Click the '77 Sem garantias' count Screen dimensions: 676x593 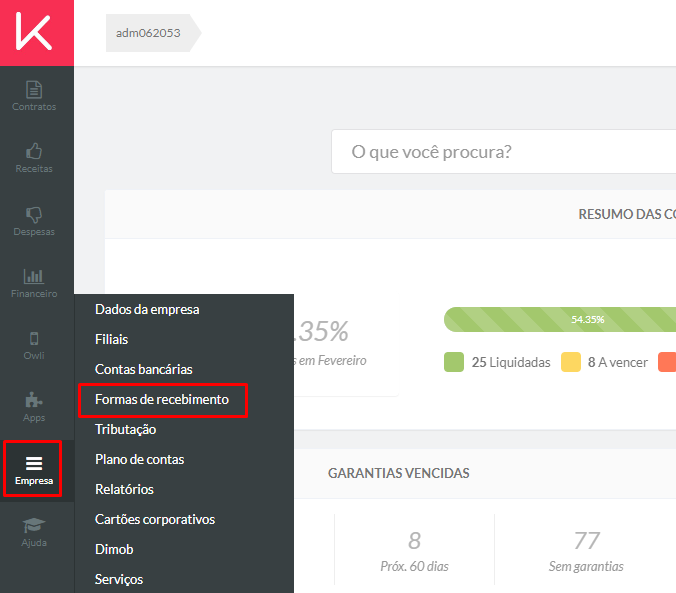tap(586, 552)
